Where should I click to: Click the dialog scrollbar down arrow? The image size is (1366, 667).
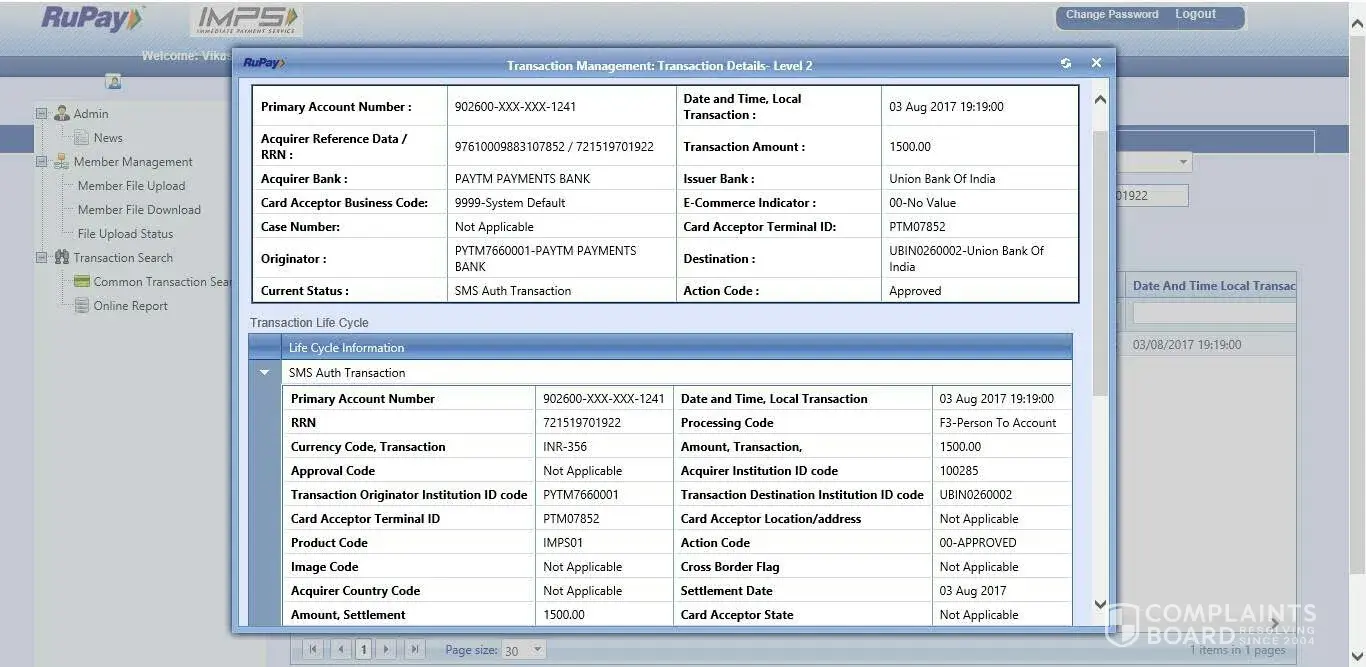pyautogui.click(x=1100, y=604)
